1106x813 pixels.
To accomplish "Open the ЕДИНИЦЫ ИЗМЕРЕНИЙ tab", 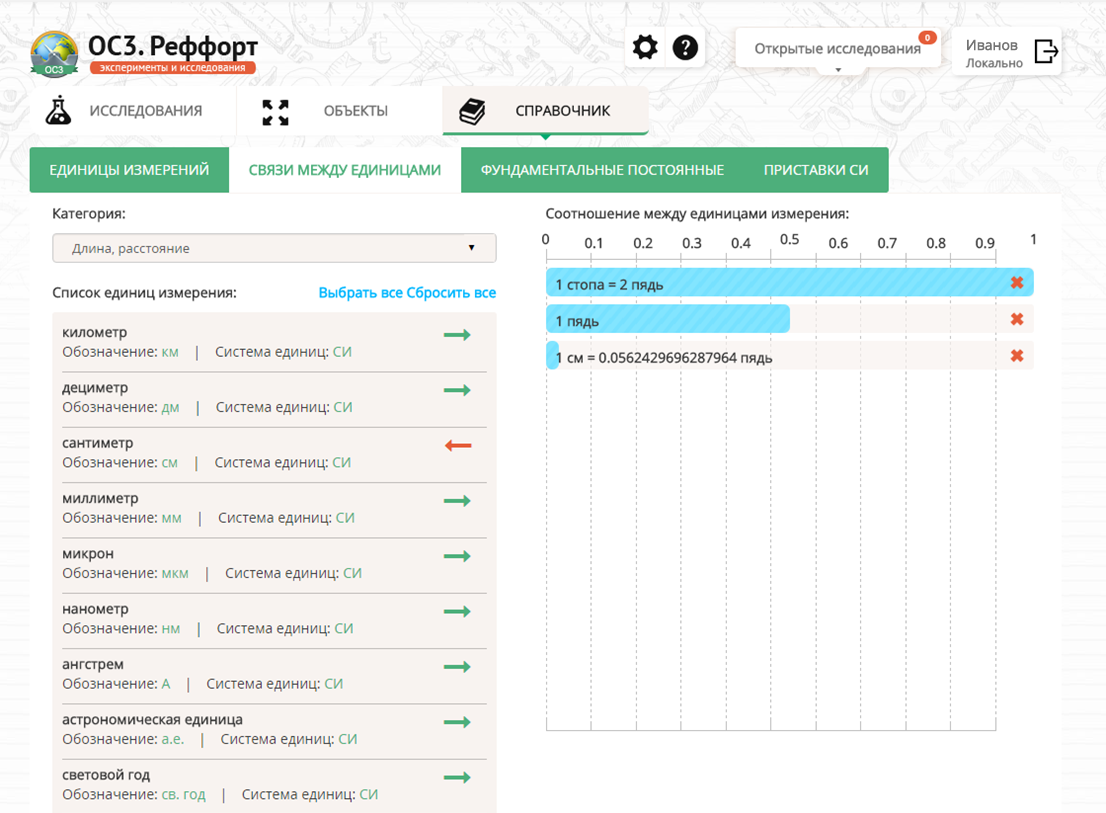I will click(x=129, y=170).
